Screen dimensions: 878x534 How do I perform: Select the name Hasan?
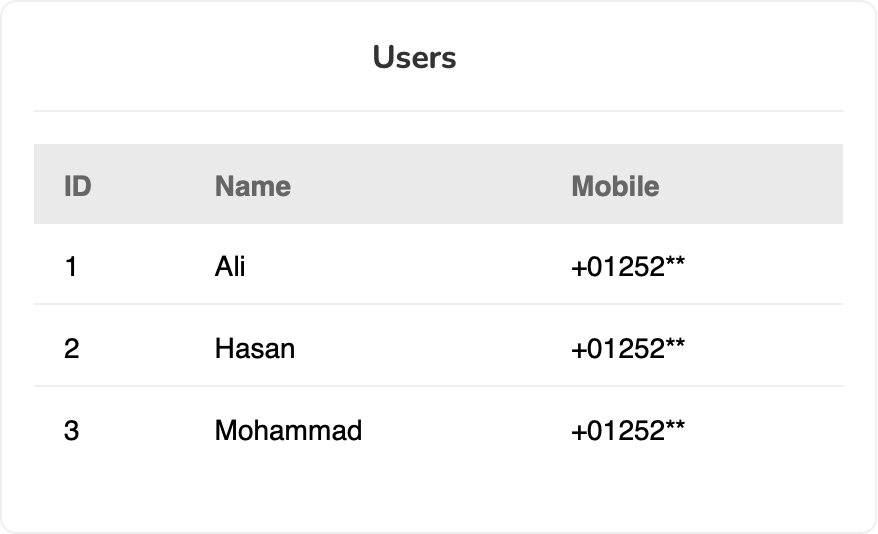[x=254, y=349]
